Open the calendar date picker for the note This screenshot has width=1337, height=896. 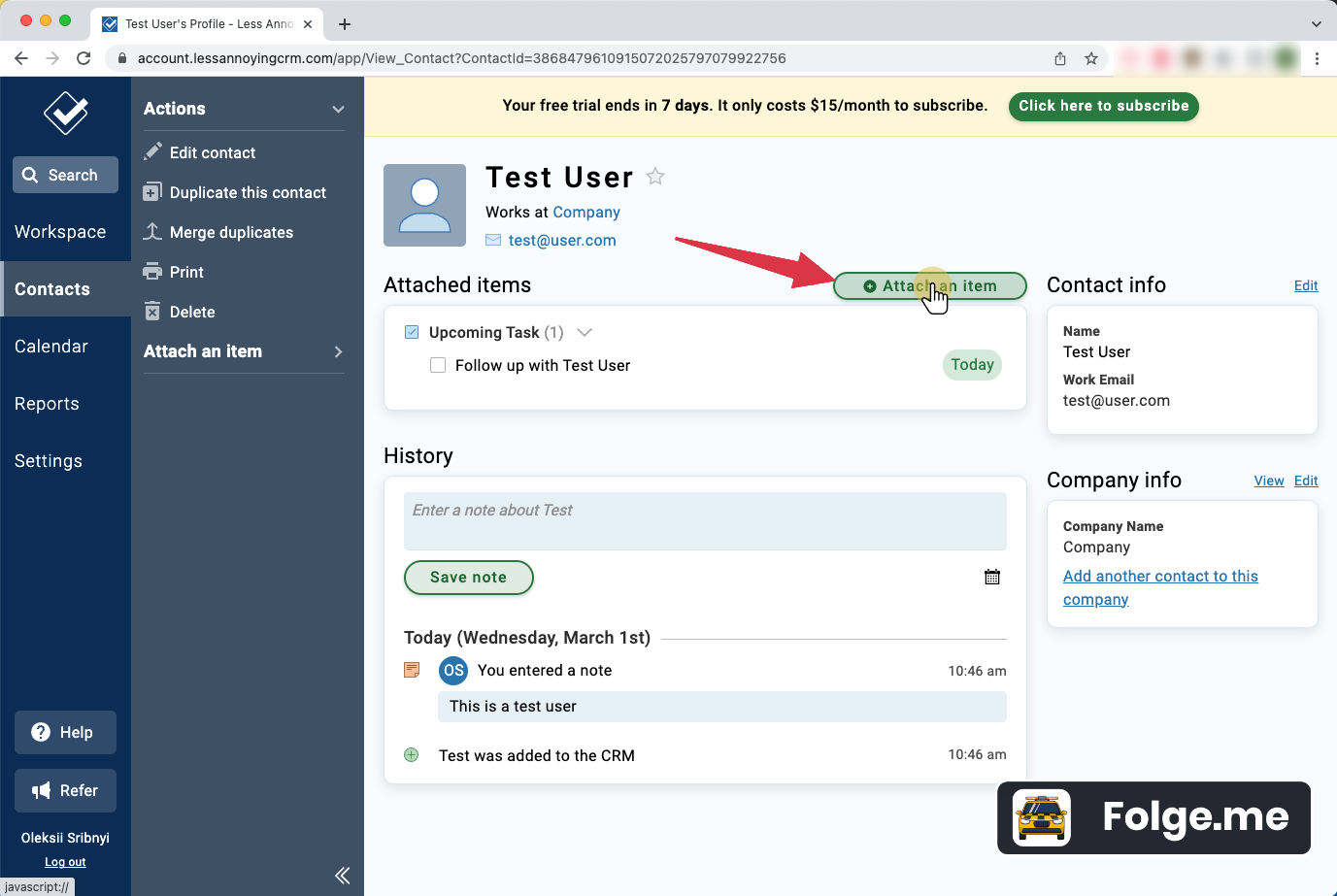(991, 578)
